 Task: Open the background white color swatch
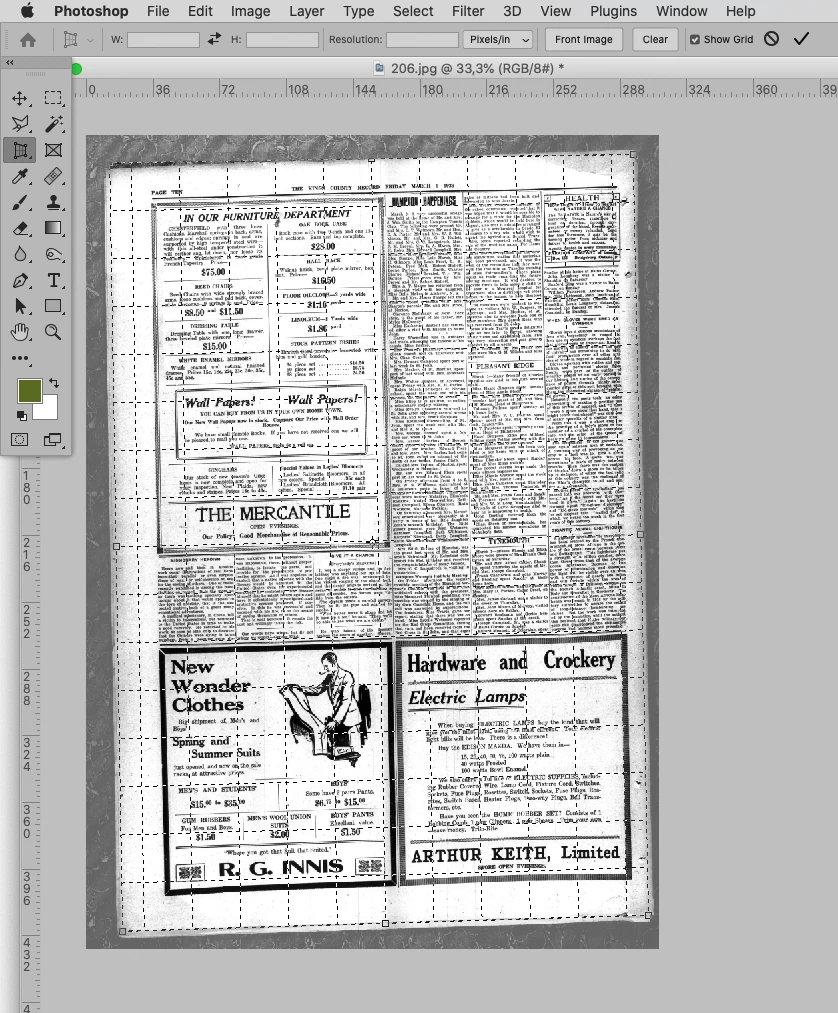point(48,409)
